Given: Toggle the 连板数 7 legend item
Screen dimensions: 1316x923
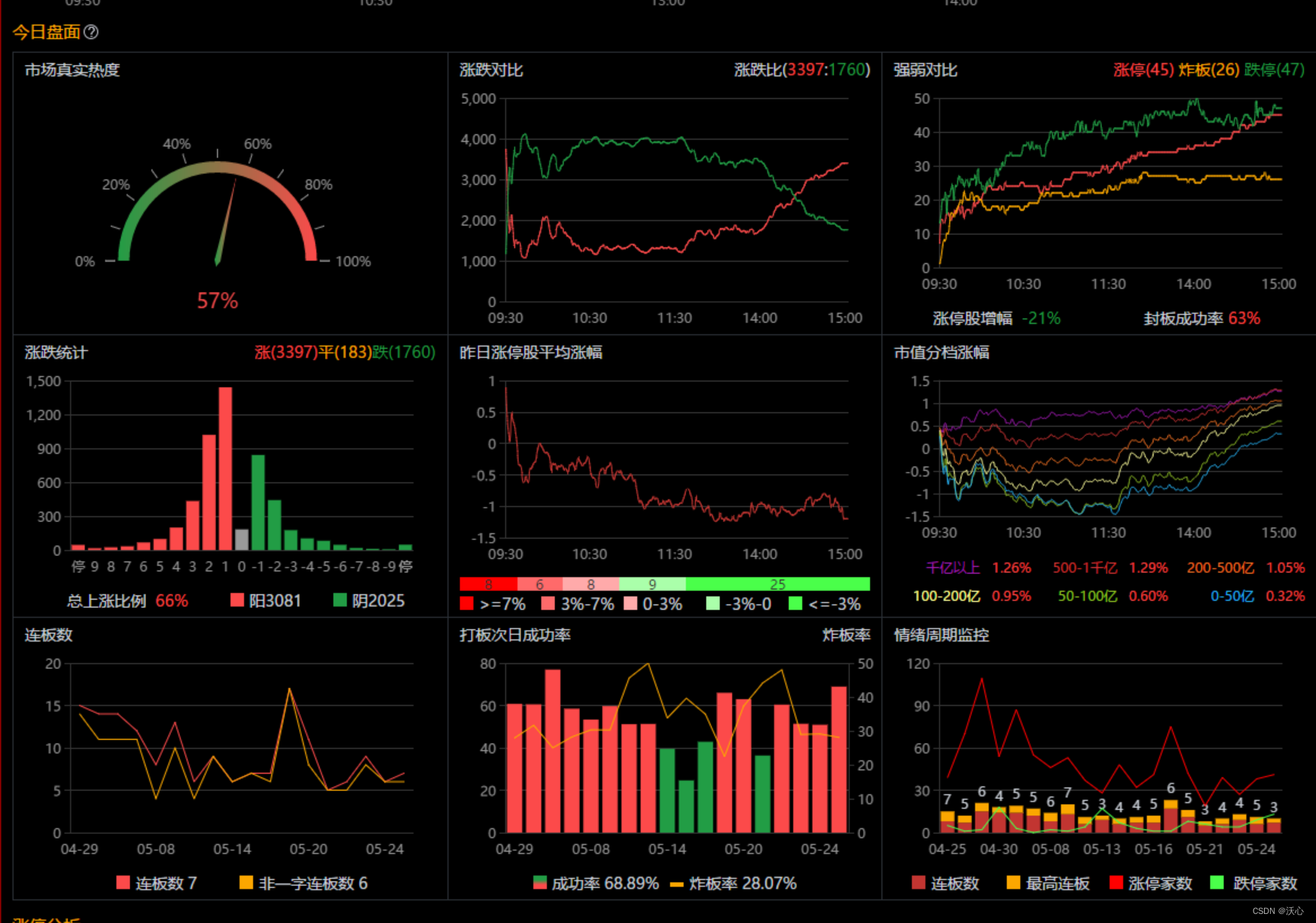Looking at the screenshot, I should pos(157,883).
